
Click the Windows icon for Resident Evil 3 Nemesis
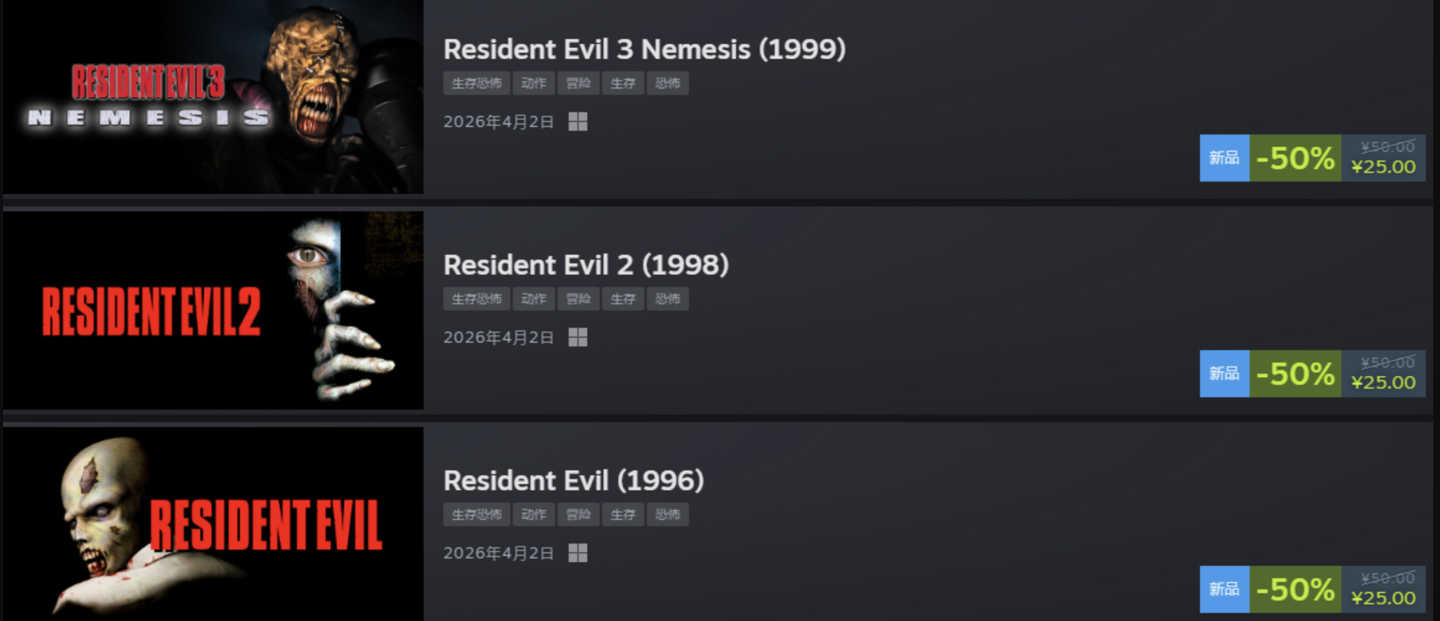(x=578, y=122)
